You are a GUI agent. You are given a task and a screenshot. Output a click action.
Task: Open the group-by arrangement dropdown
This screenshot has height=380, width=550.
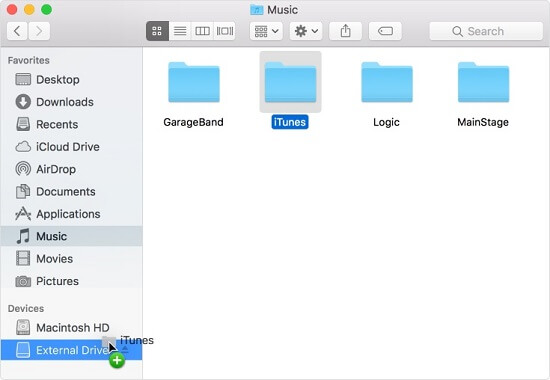click(x=266, y=31)
